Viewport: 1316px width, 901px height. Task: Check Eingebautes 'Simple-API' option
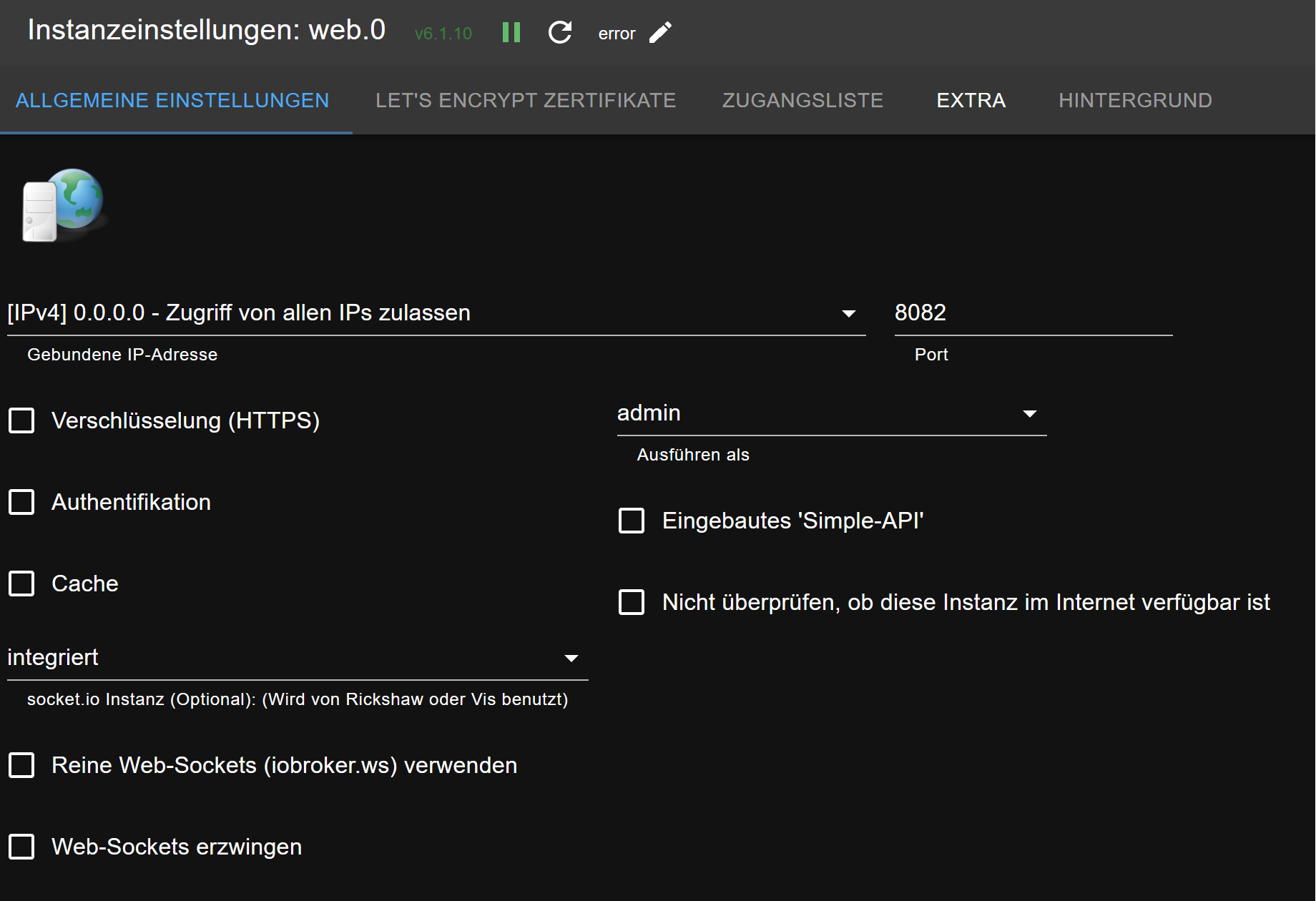click(x=632, y=521)
